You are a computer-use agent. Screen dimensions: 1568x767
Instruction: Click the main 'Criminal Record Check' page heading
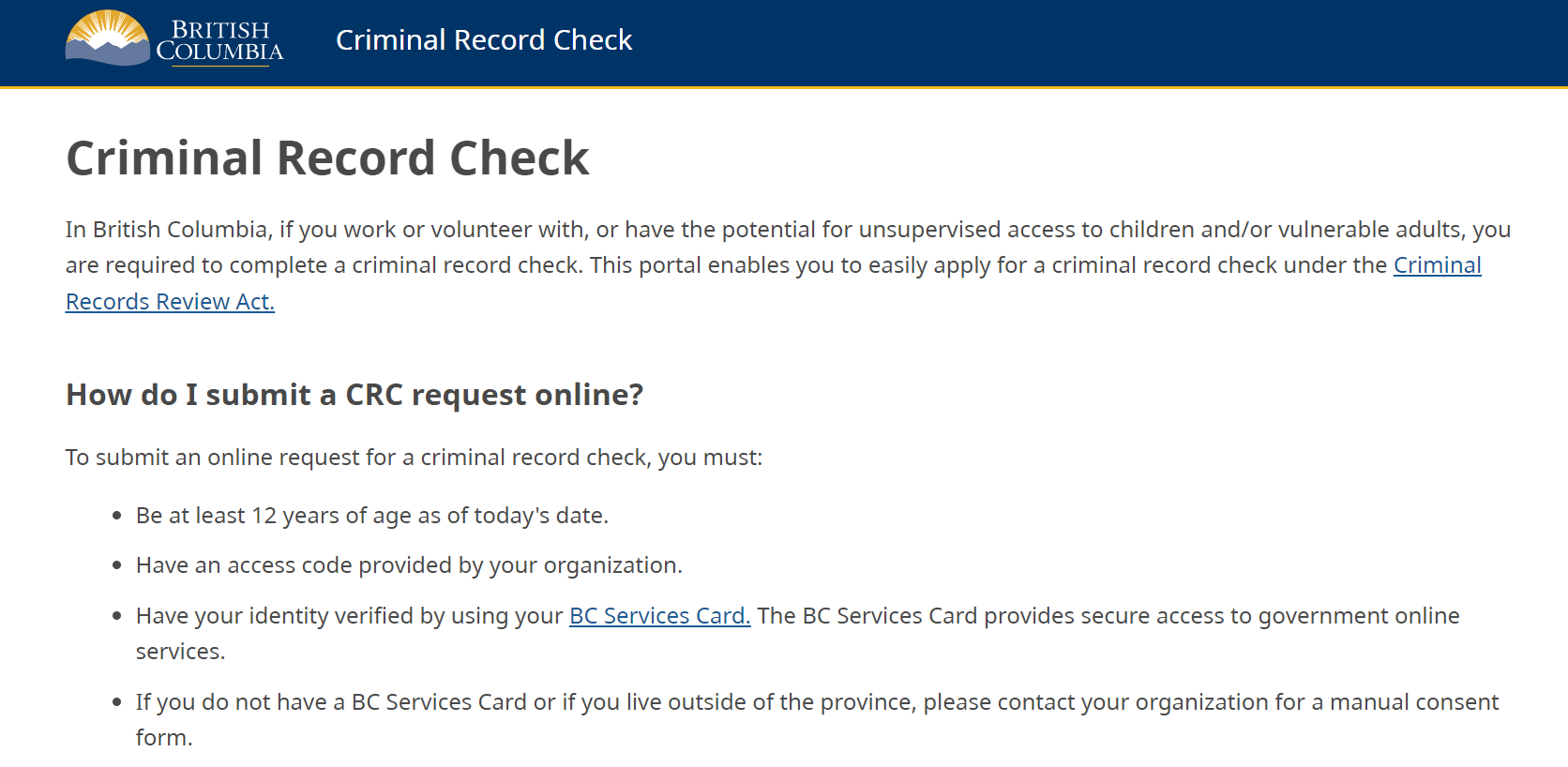coord(326,158)
